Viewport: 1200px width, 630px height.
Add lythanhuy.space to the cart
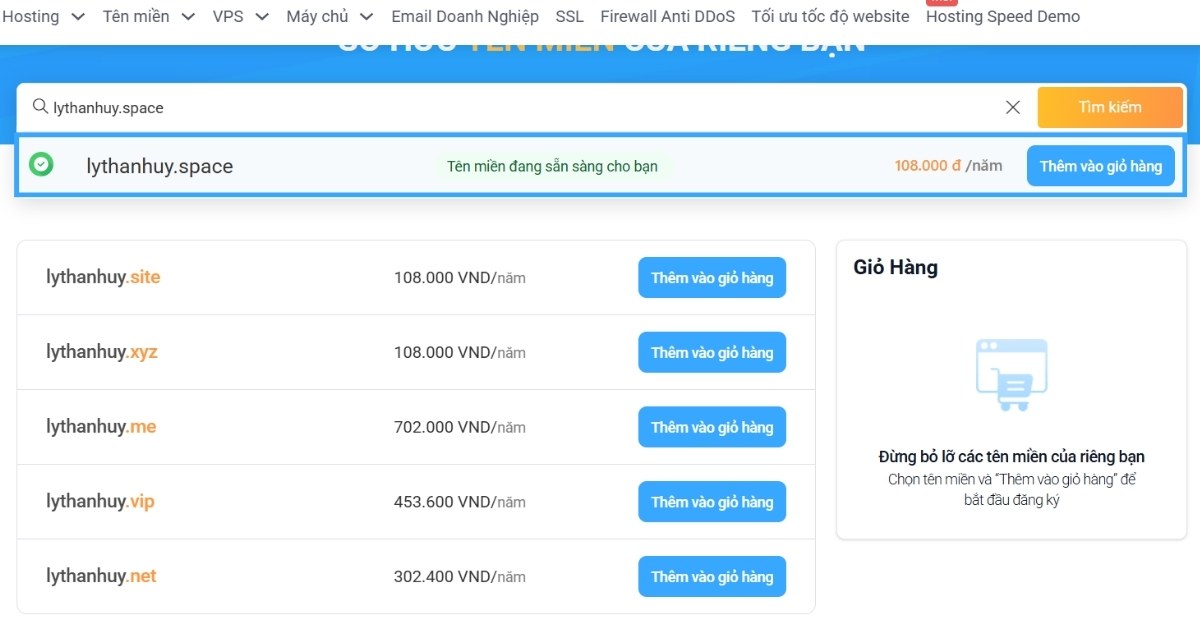pos(1100,166)
